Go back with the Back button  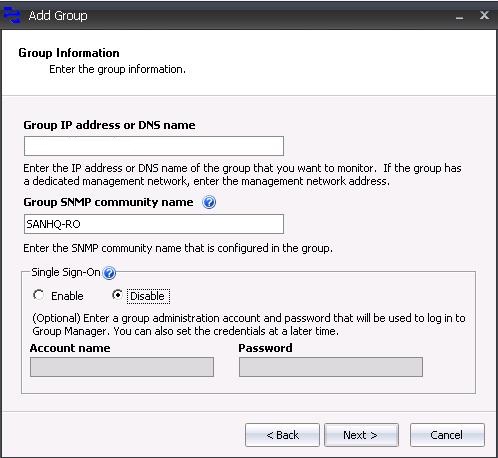pos(282,435)
